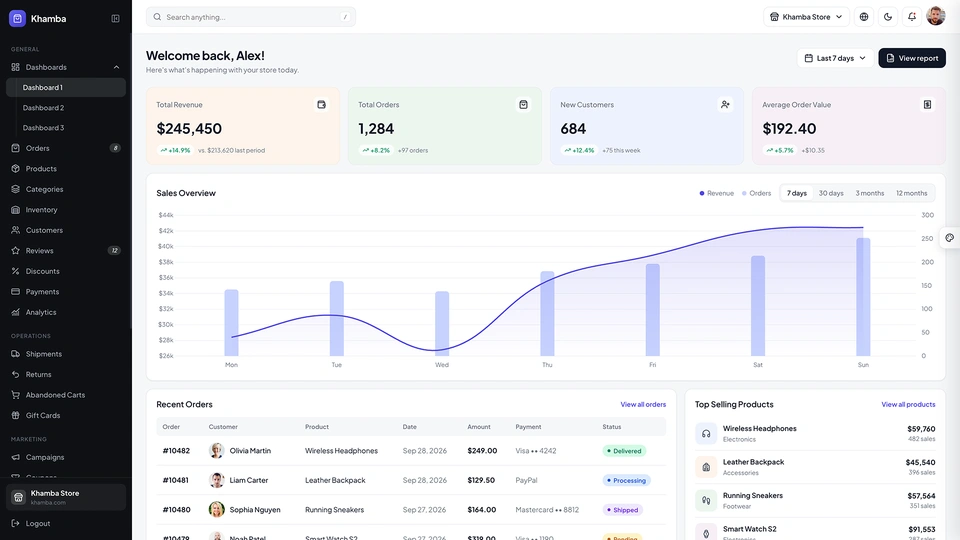Open the theme customizer palette icon
This screenshot has width=960, height=540.
(950, 238)
